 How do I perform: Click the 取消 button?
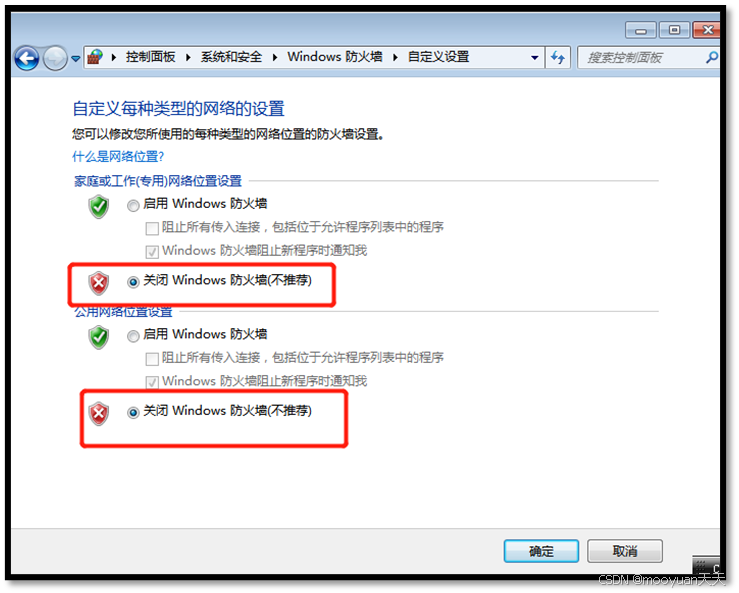tap(625, 551)
